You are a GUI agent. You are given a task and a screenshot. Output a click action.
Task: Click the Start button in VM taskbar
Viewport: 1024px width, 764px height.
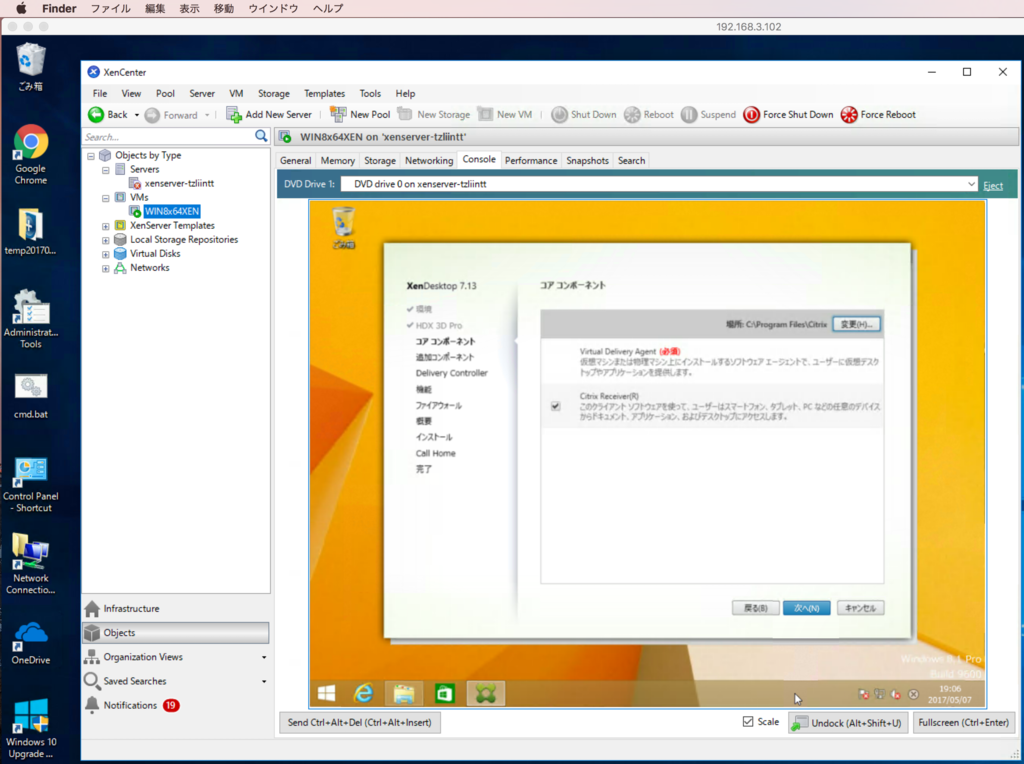coord(327,693)
